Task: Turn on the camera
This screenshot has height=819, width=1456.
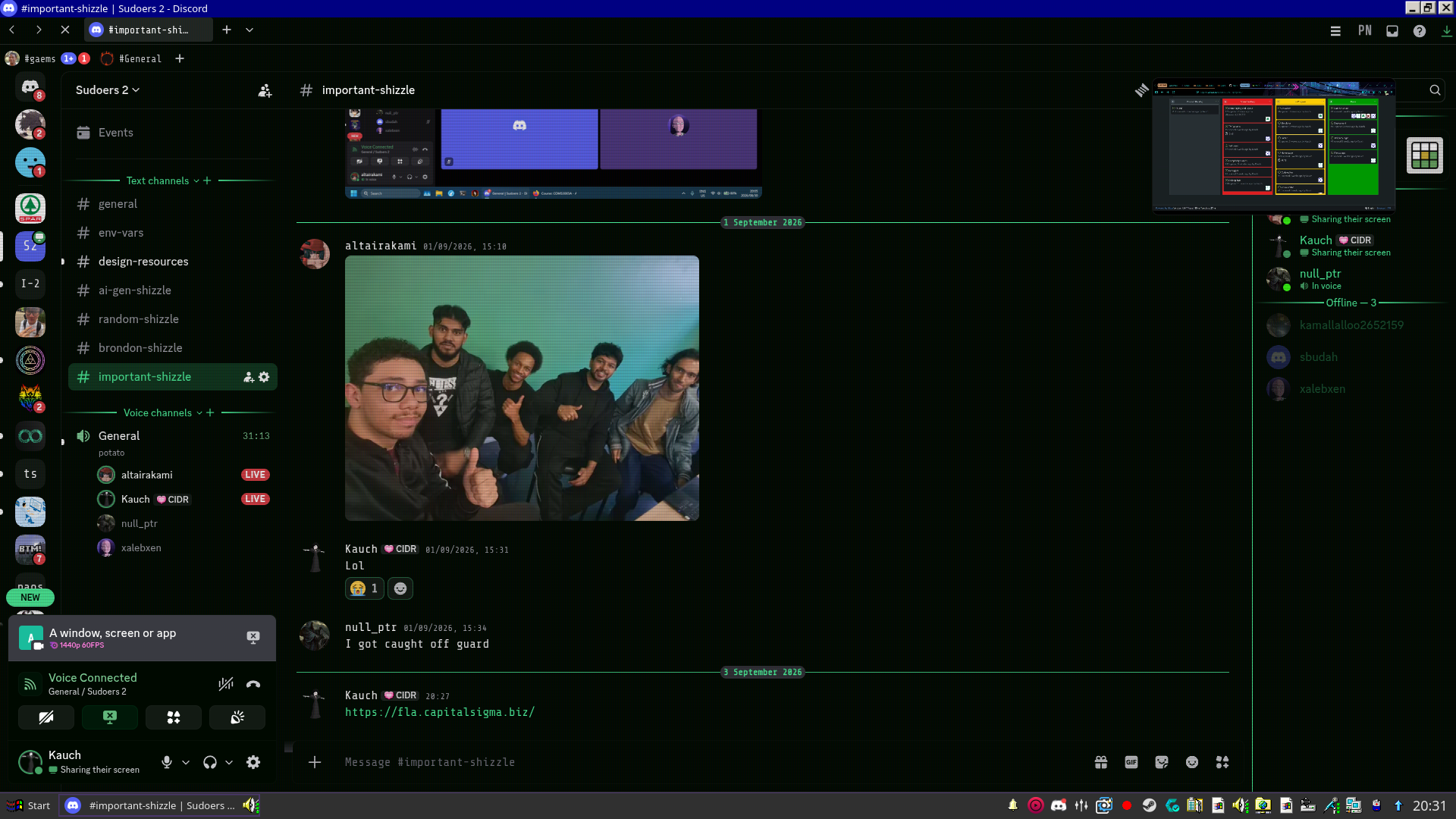Action: (46, 717)
